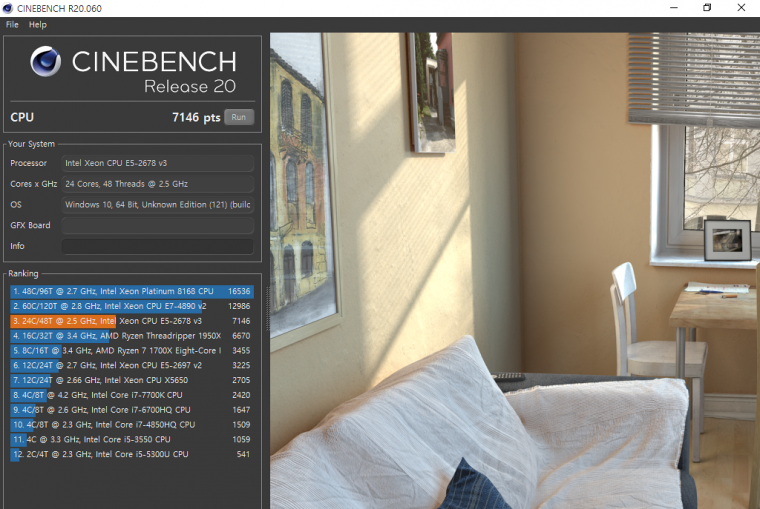Select the Cores x GHz field

pyautogui.click(x=158, y=184)
